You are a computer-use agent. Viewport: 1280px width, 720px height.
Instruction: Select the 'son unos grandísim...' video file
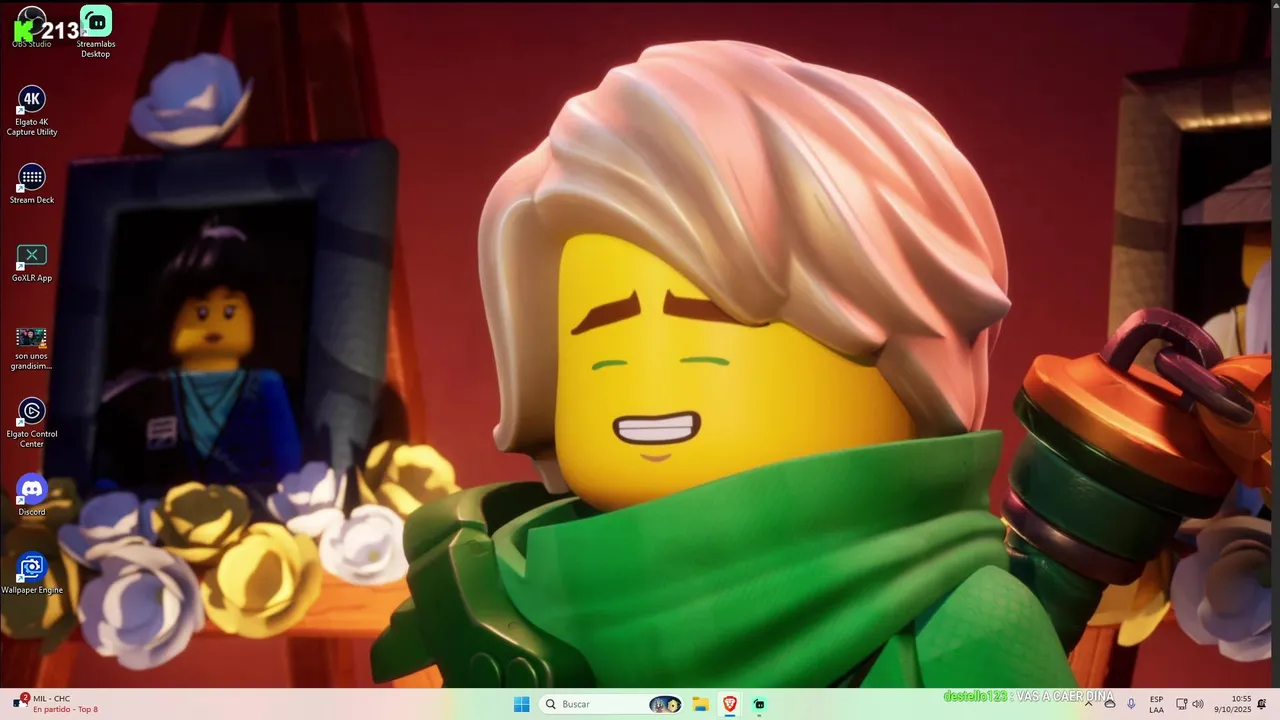pos(31,347)
